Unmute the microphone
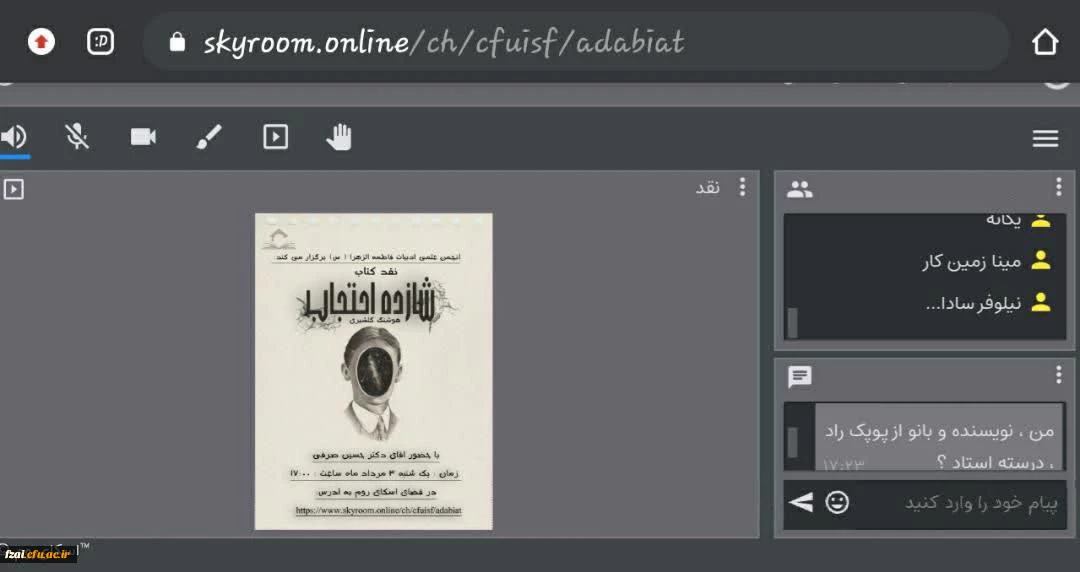1080x572 pixels. pyautogui.click(x=77, y=137)
